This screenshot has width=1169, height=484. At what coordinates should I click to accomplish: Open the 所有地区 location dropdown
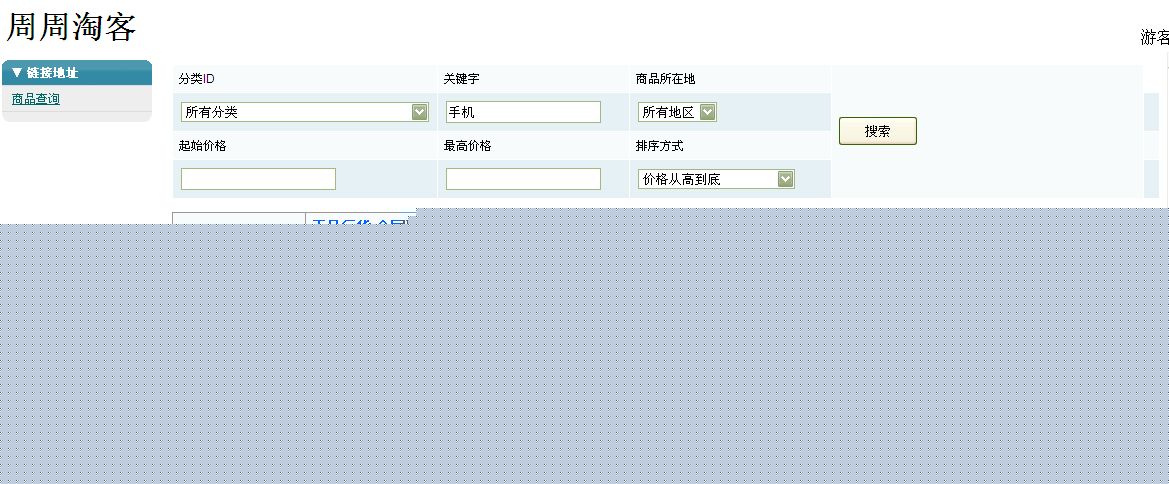[x=678, y=112]
